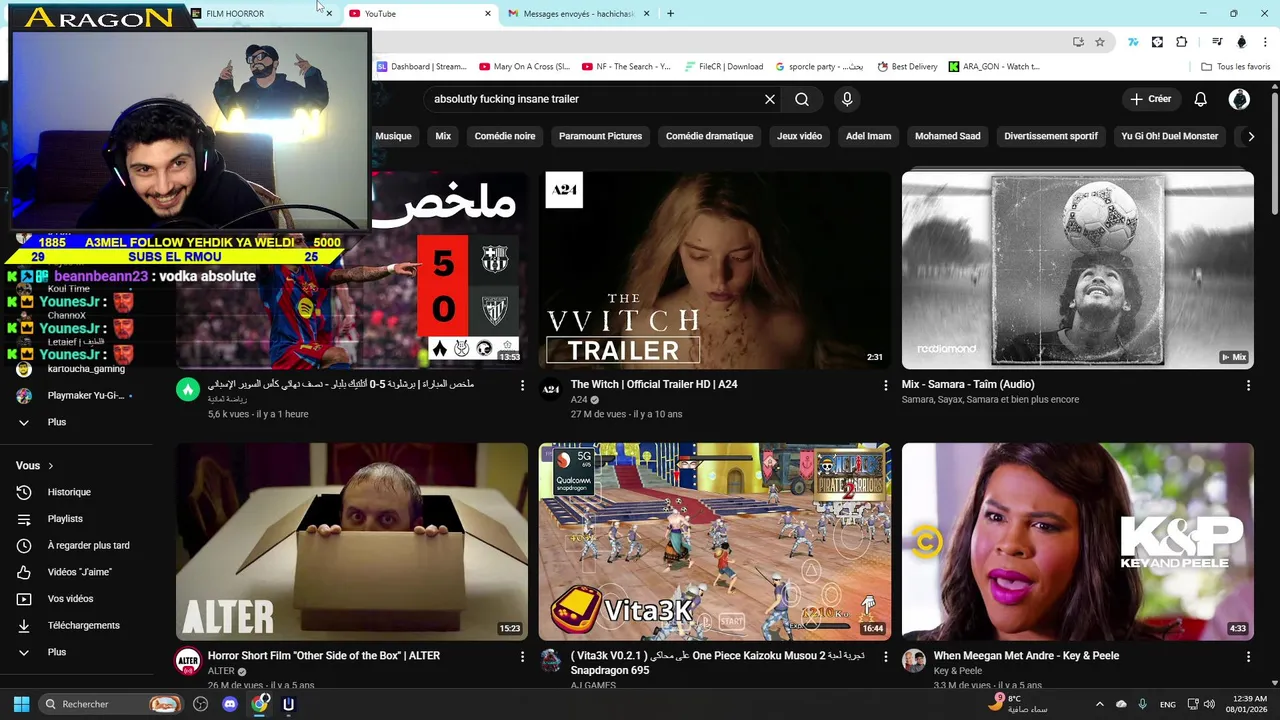Click the magnifying glass search button
The height and width of the screenshot is (720, 1280).
point(802,99)
